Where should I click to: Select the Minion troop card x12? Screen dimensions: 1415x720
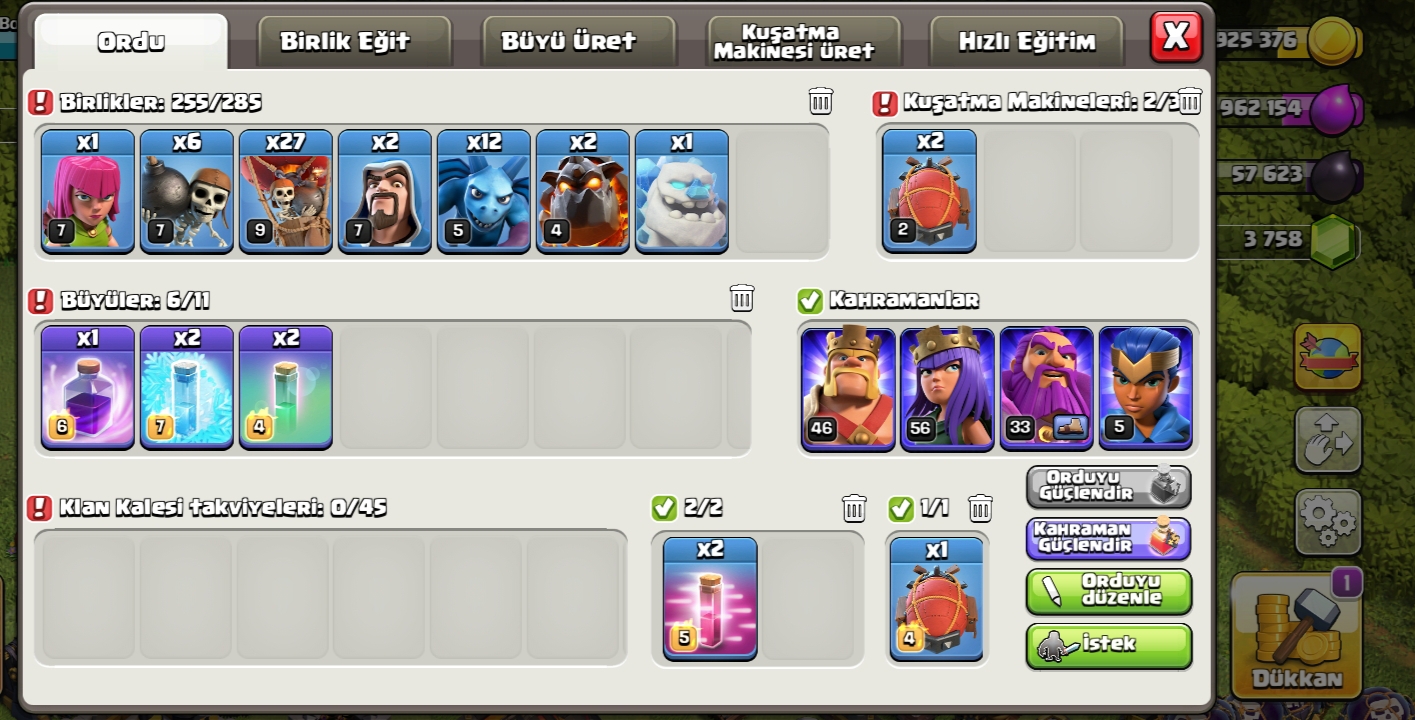tap(483, 190)
